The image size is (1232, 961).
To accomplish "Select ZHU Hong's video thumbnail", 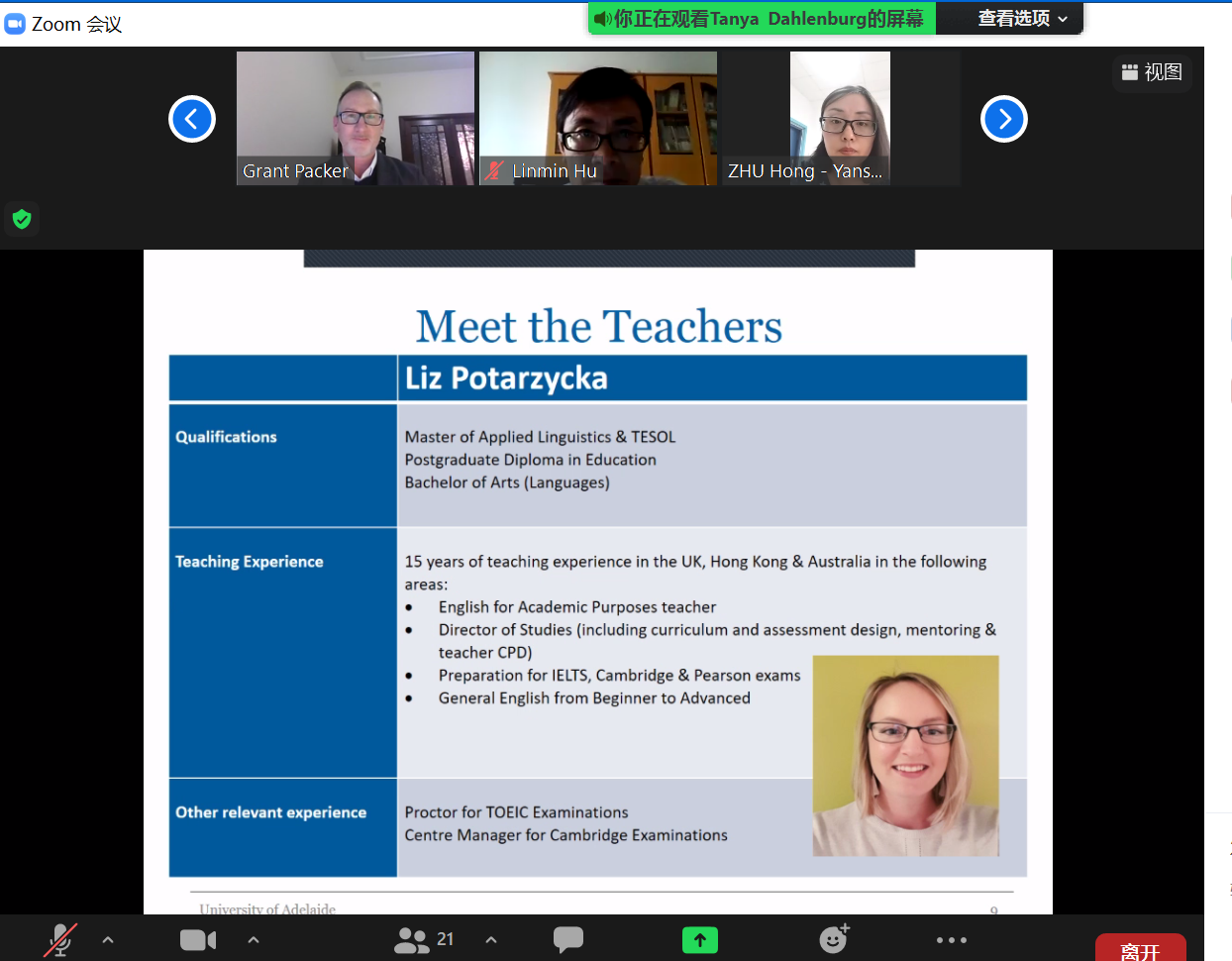I will coord(840,118).
